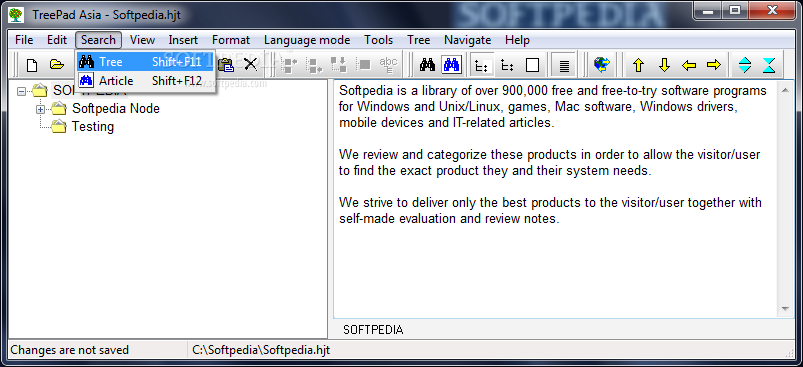Click the yellow left arrow icon
Viewport: 803px width, 367px height.
coord(689,65)
